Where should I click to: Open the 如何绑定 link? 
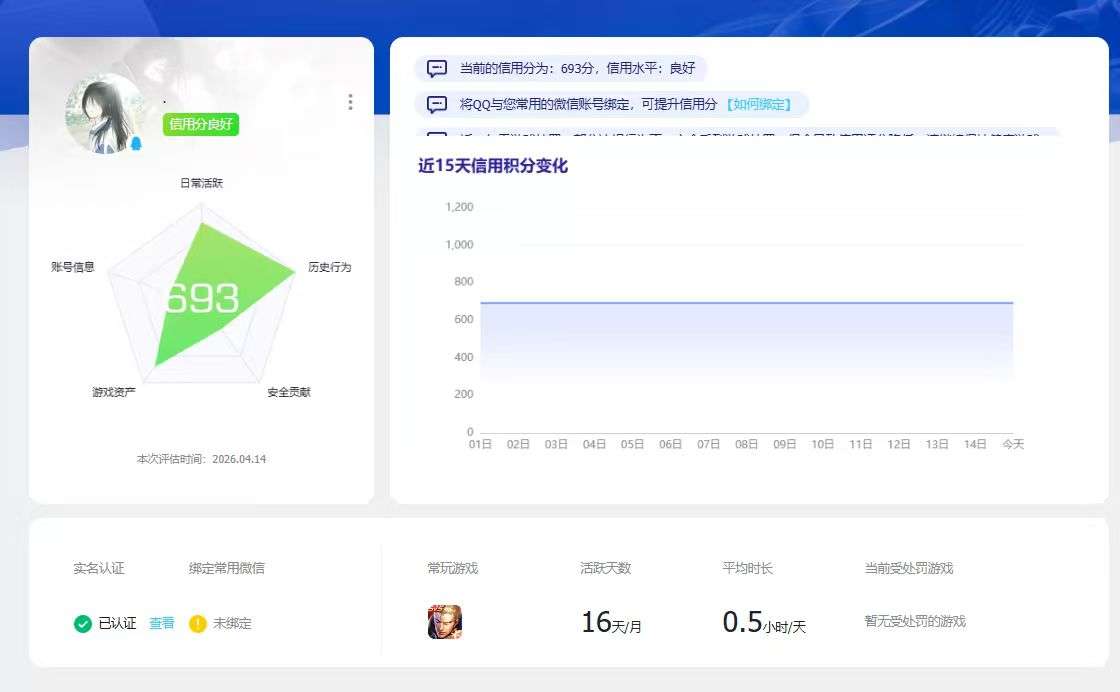[x=759, y=104]
